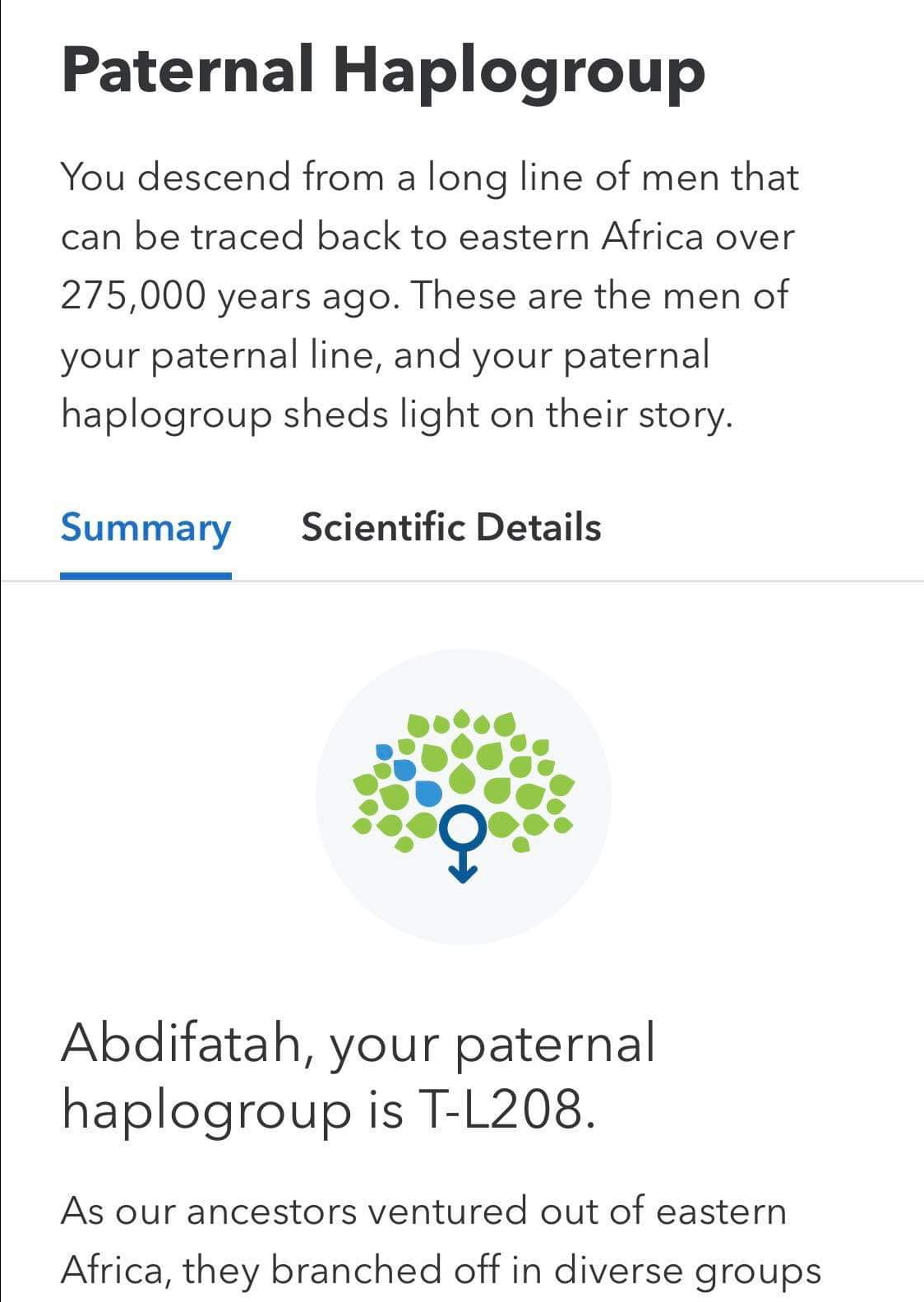Click the "they branched off in diverse groups" line

point(501,1270)
